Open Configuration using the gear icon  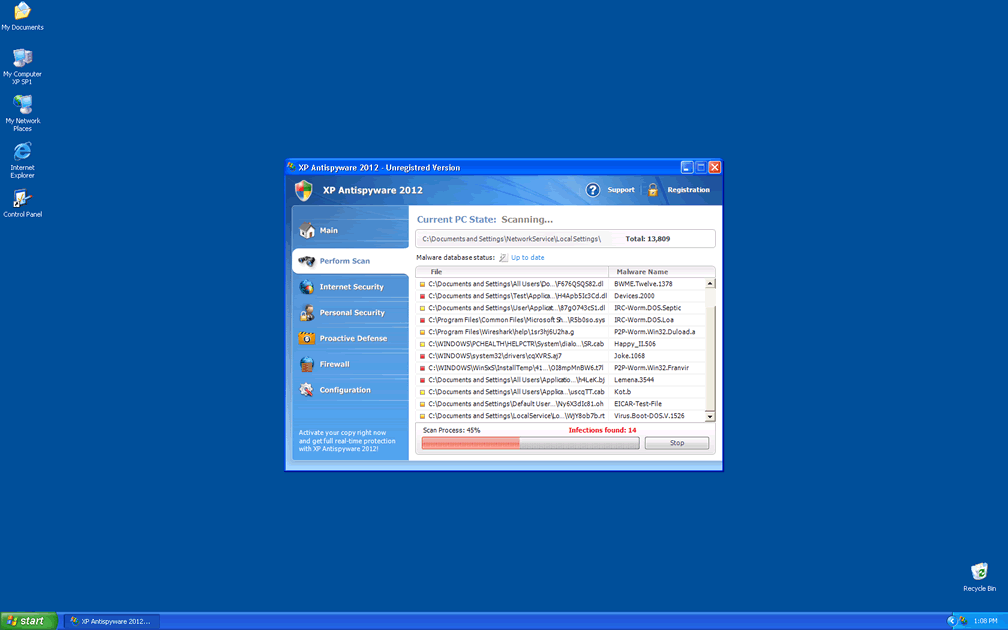pyautogui.click(x=305, y=390)
